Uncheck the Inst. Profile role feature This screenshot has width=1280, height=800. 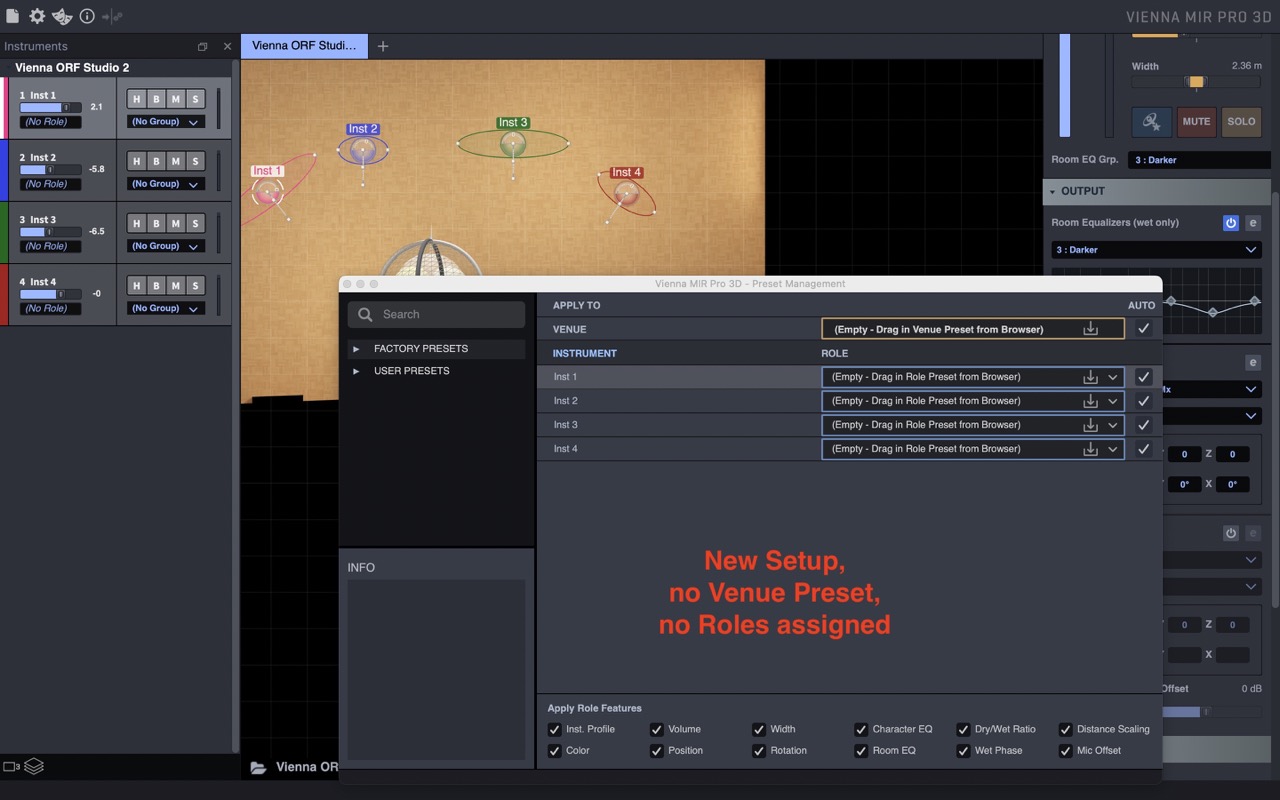pyautogui.click(x=555, y=729)
